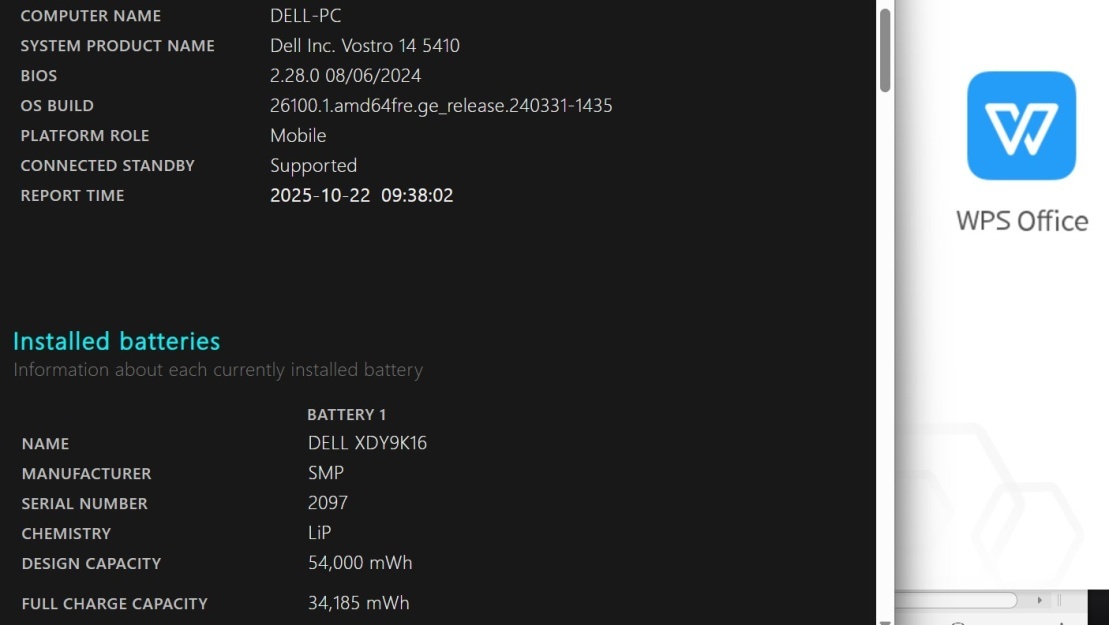Select the DELL-PC computer name value
The image size is (1109, 625).
306,16
